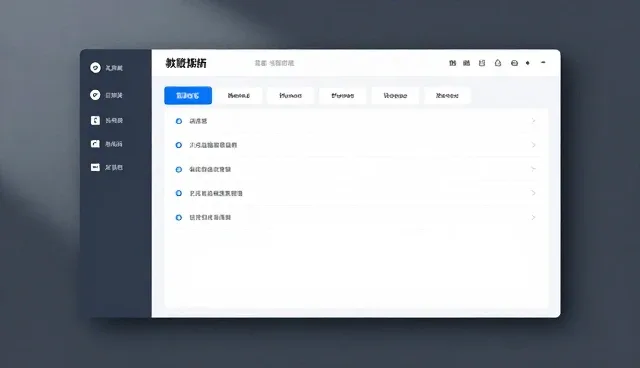This screenshot has width=640, height=368.
Task: Expand the fourth list row using its chevron
Action: pos(533,193)
